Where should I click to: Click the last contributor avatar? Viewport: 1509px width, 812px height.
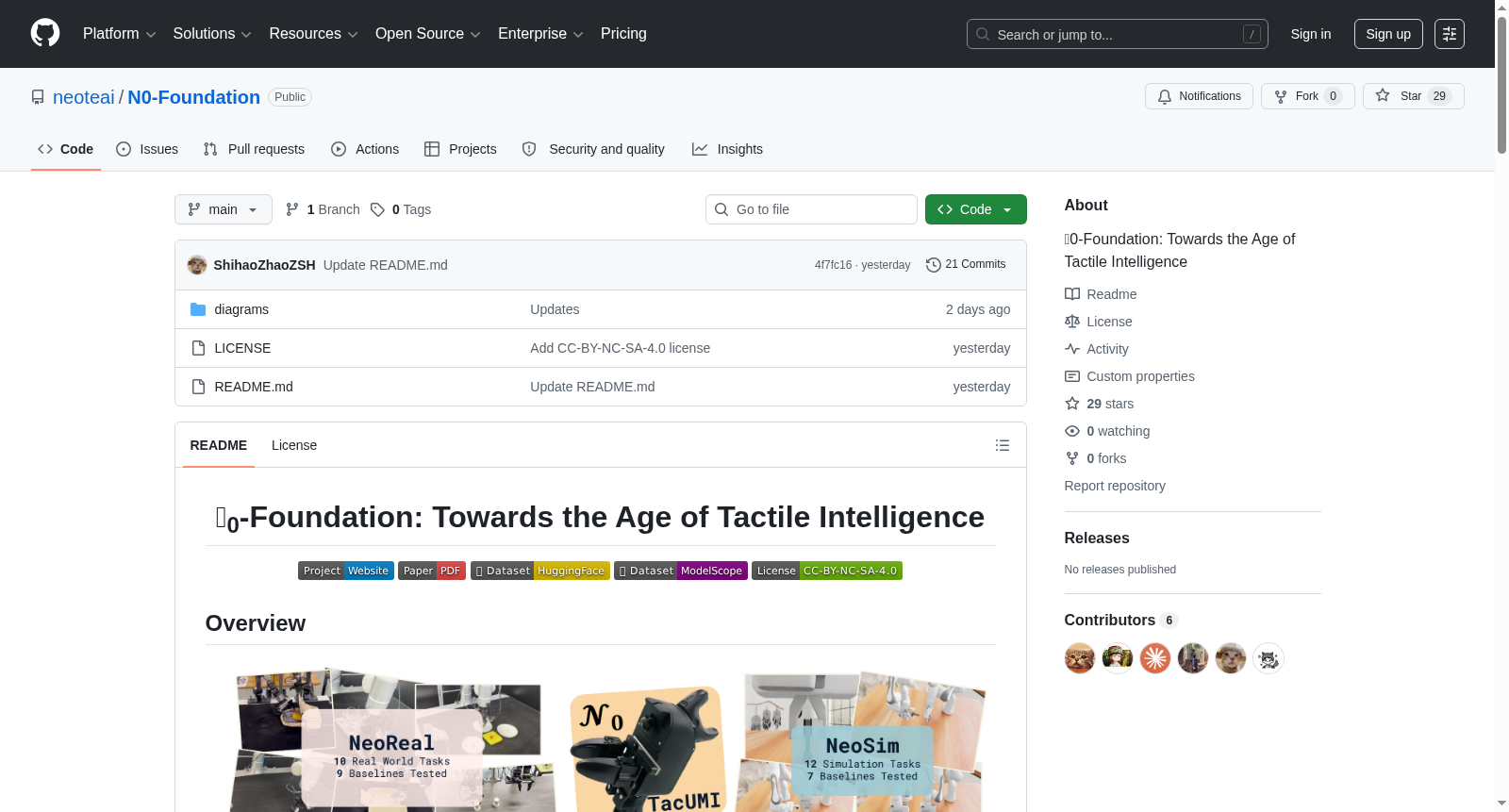pos(1269,658)
